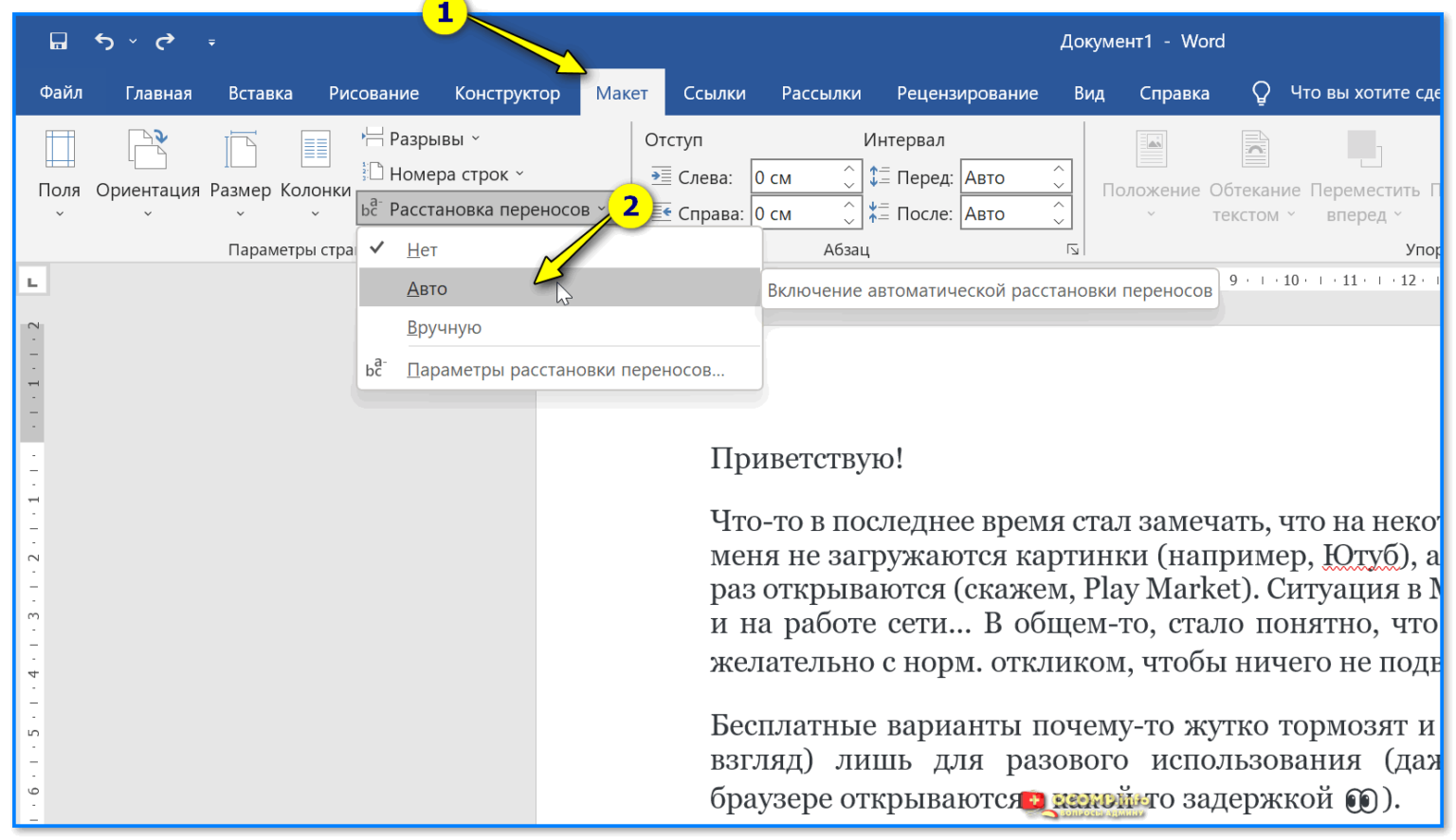1456x840 pixels.
Task: Decrease the После spacing with down arrow
Action: [1059, 222]
